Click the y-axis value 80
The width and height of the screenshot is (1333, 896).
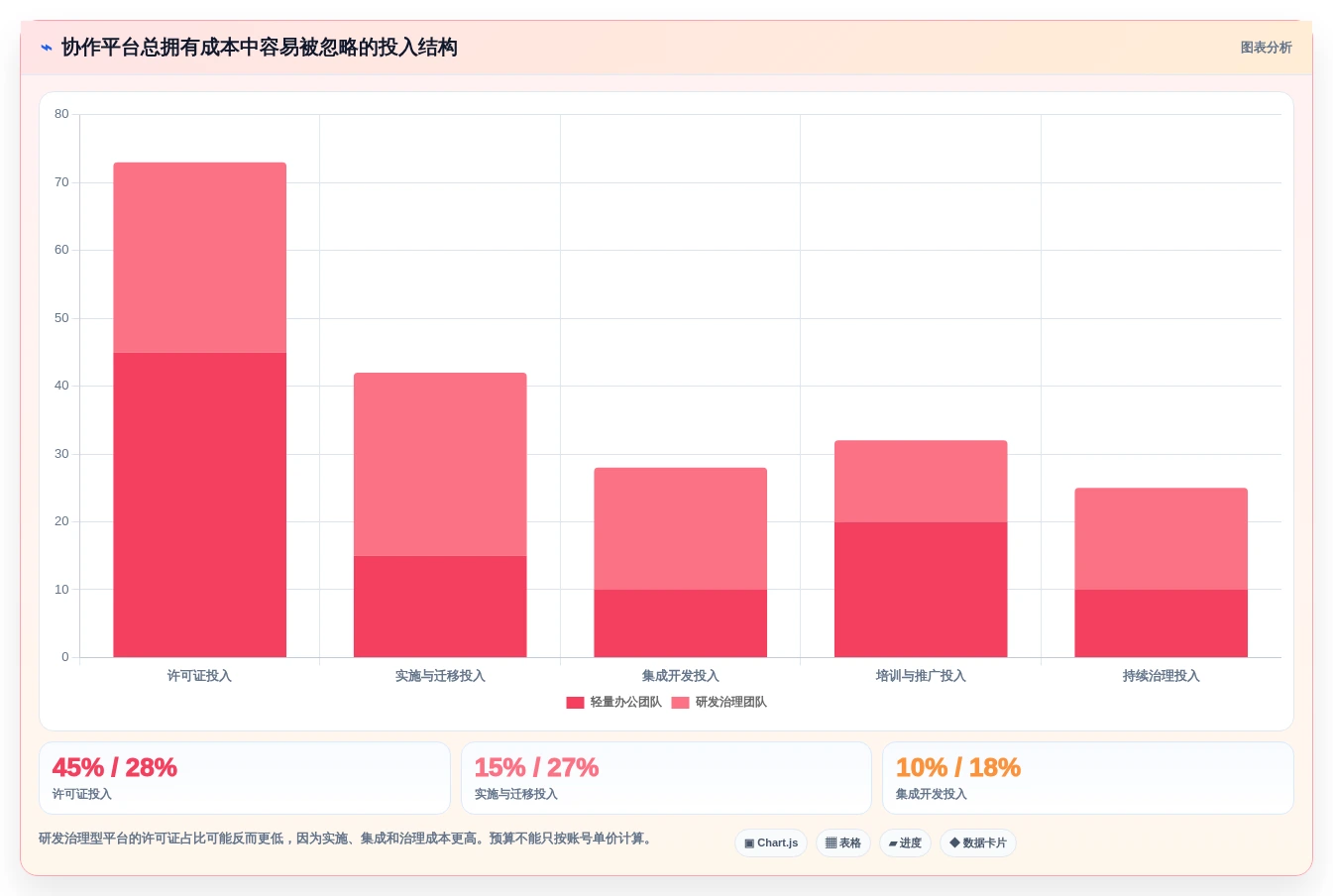pos(62,114)
